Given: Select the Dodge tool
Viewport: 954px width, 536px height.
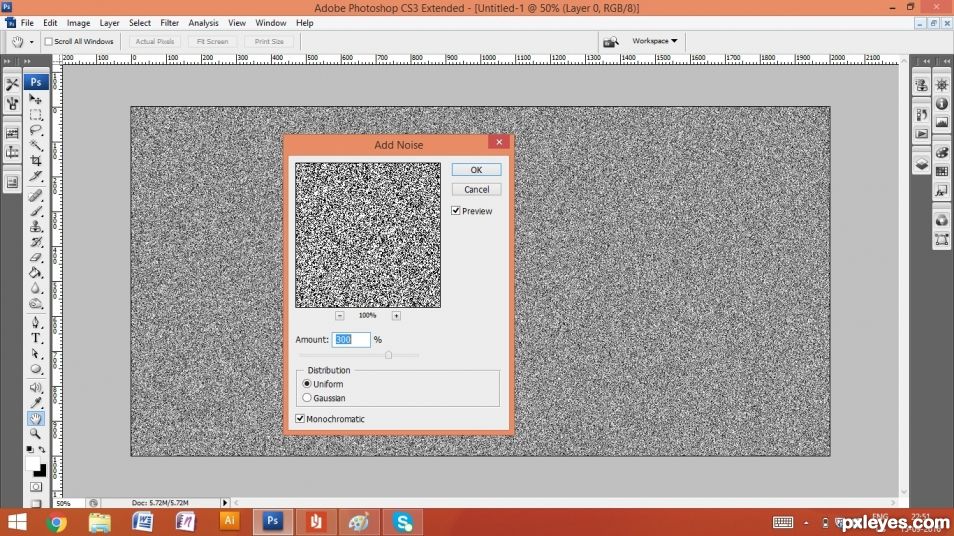Looking at the screenshot, I should pos(36,304).
